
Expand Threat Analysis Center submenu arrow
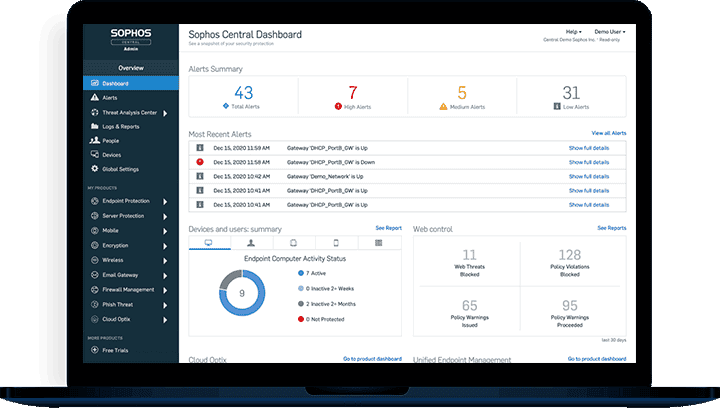pyautogui.click(x=165, y=113)
